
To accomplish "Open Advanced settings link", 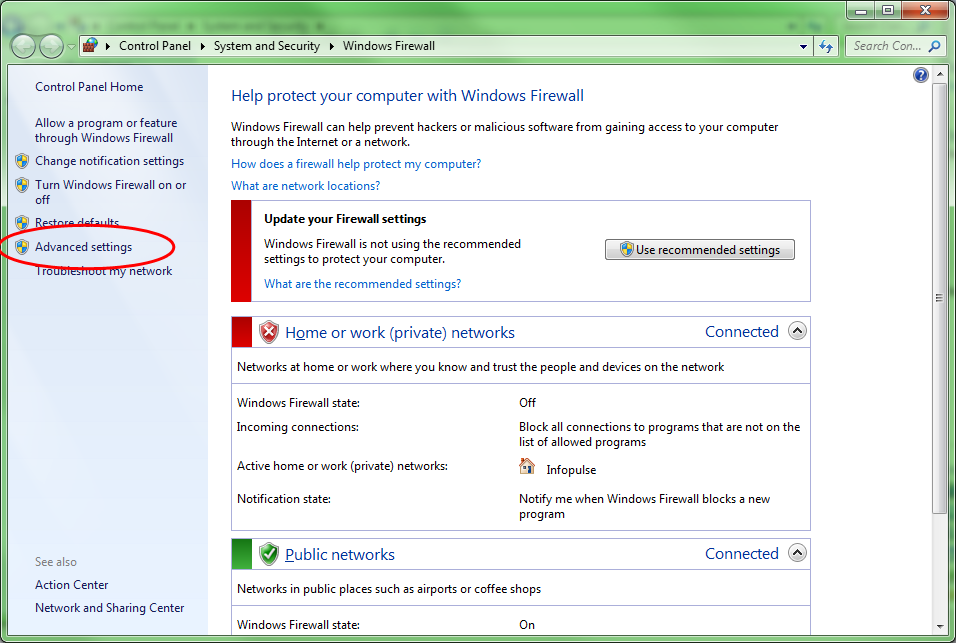I will tap(84, 247).
